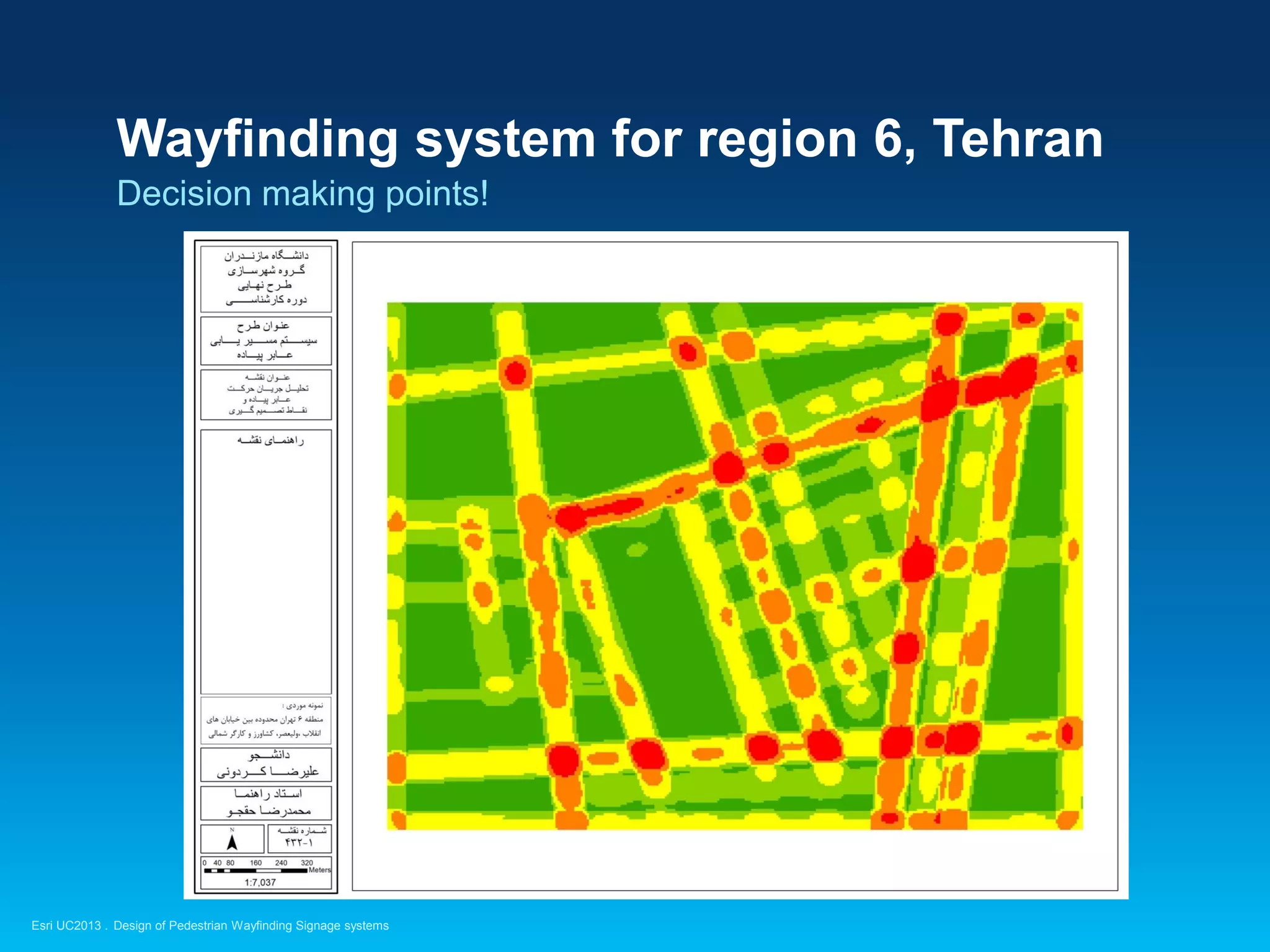
Task: Click the university name box at top of sidebar
Action: tap(266, 278)
